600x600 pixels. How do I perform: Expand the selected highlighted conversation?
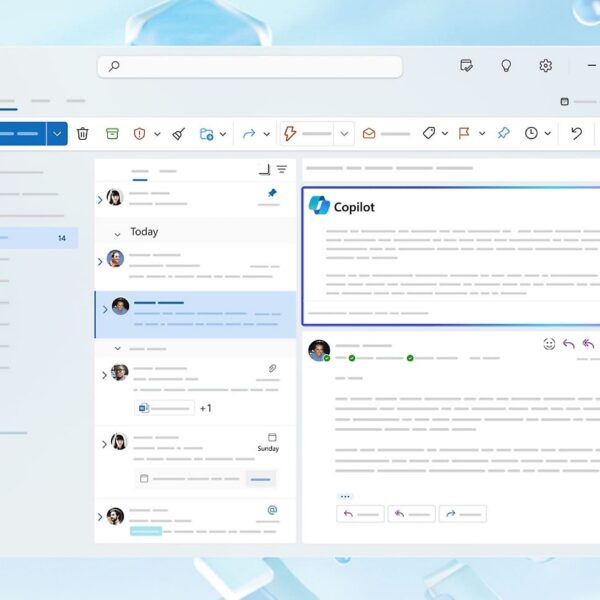click(105, 310)
